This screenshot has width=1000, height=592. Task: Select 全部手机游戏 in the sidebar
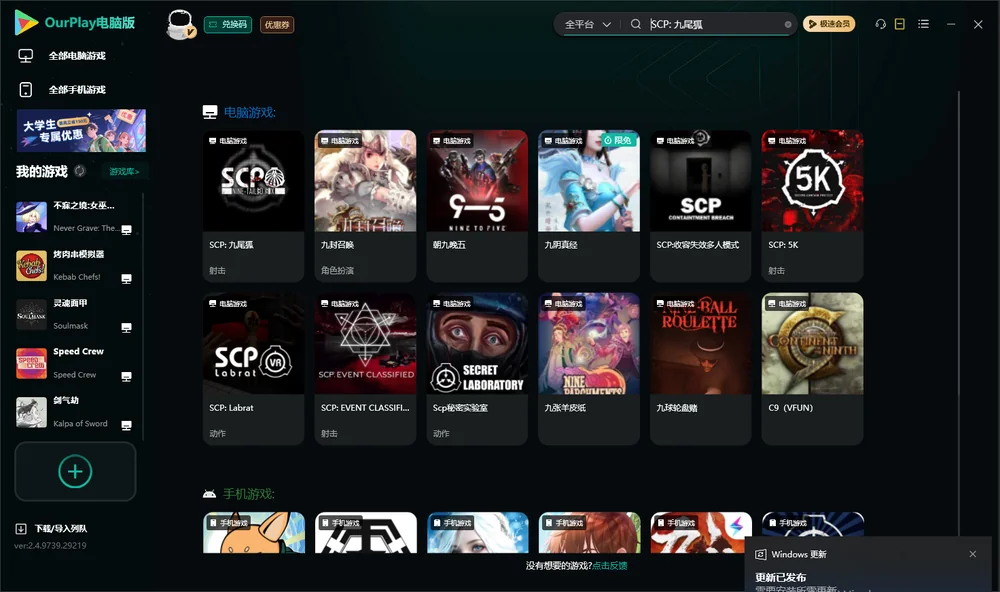[77, 90]
